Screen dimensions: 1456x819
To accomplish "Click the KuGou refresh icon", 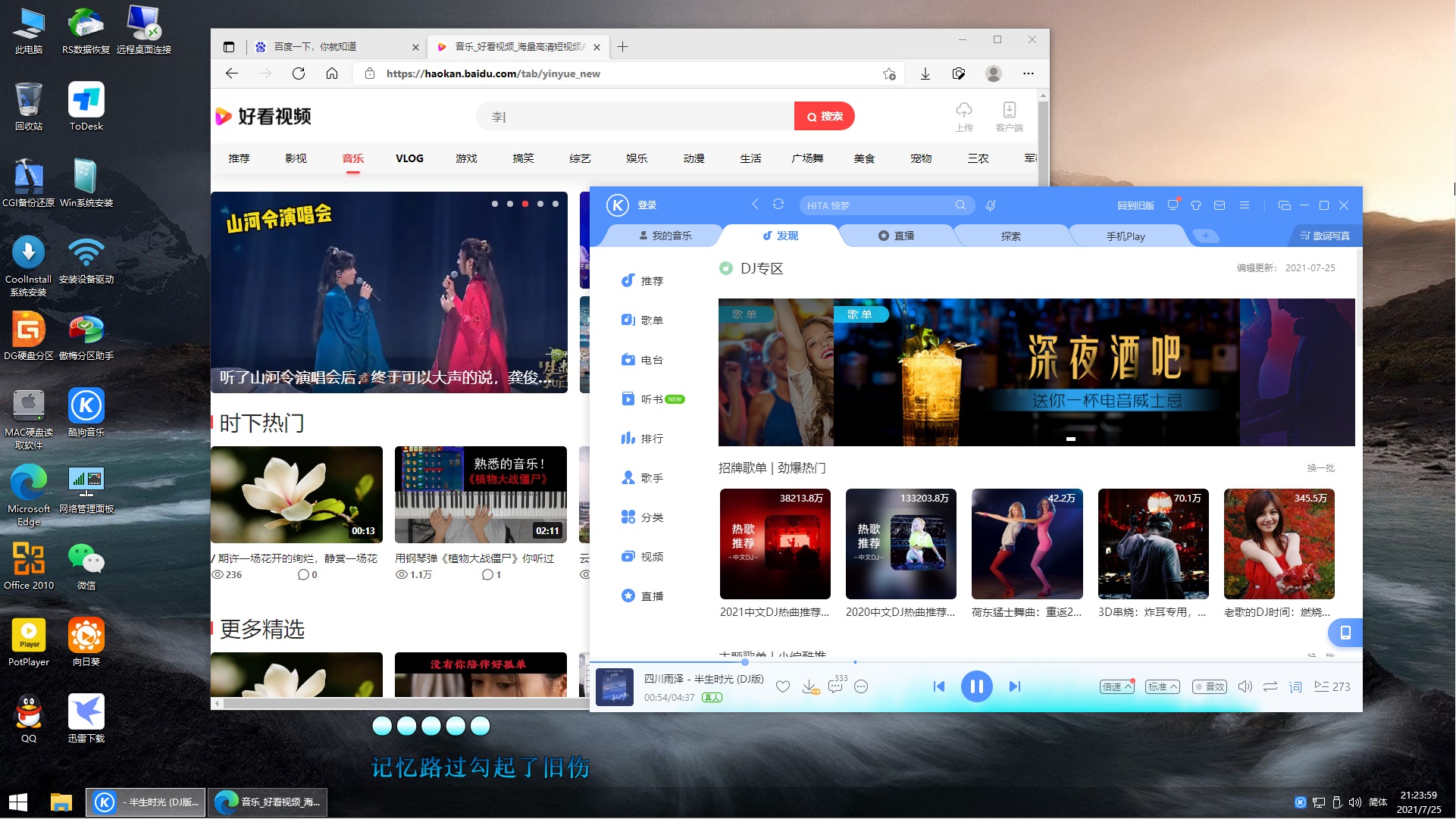I will click(x=778, y=205).
